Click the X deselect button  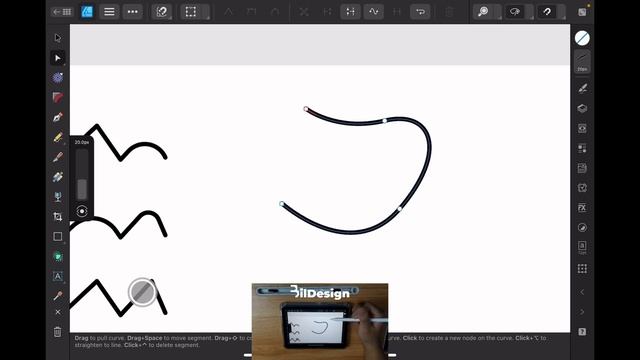click(58, 312)
